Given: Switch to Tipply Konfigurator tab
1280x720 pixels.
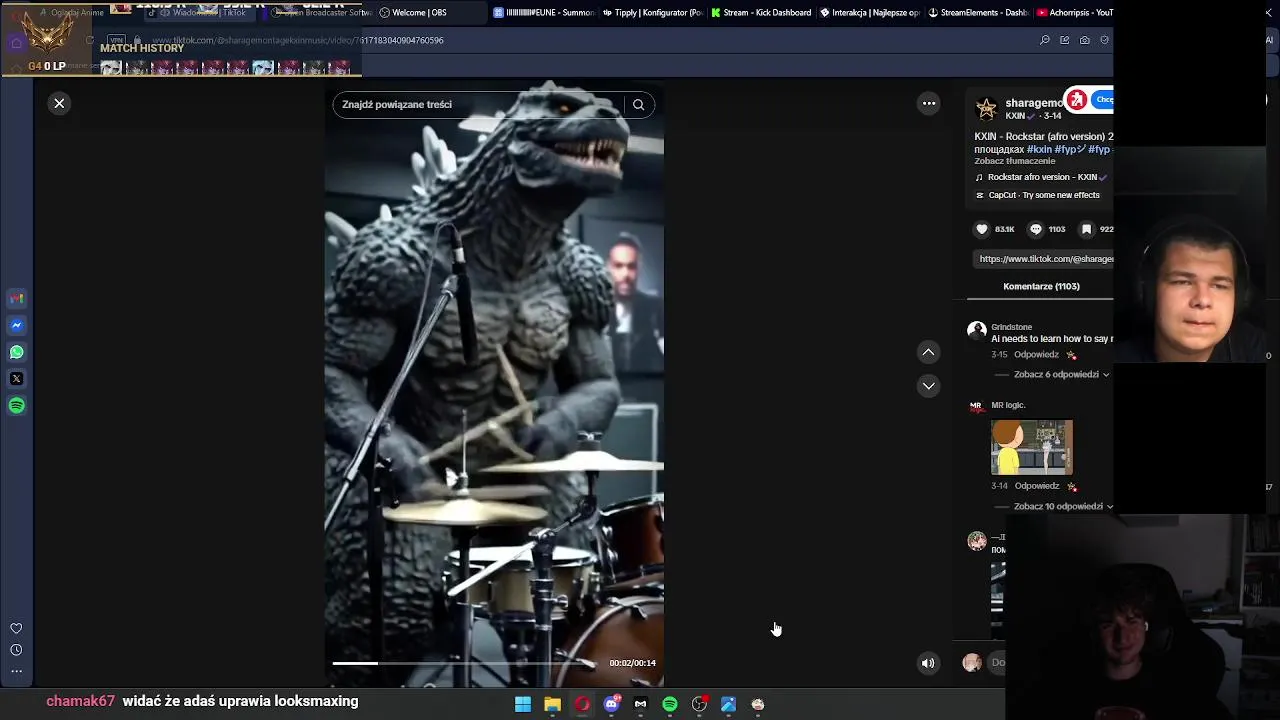Looking at the screenshot, I should 653,13.
